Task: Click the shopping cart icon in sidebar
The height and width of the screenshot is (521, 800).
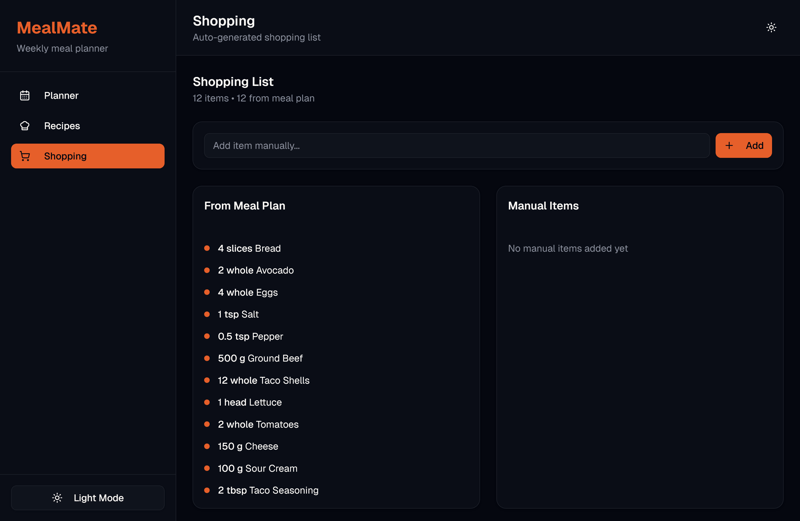Action: pos(25,156)
